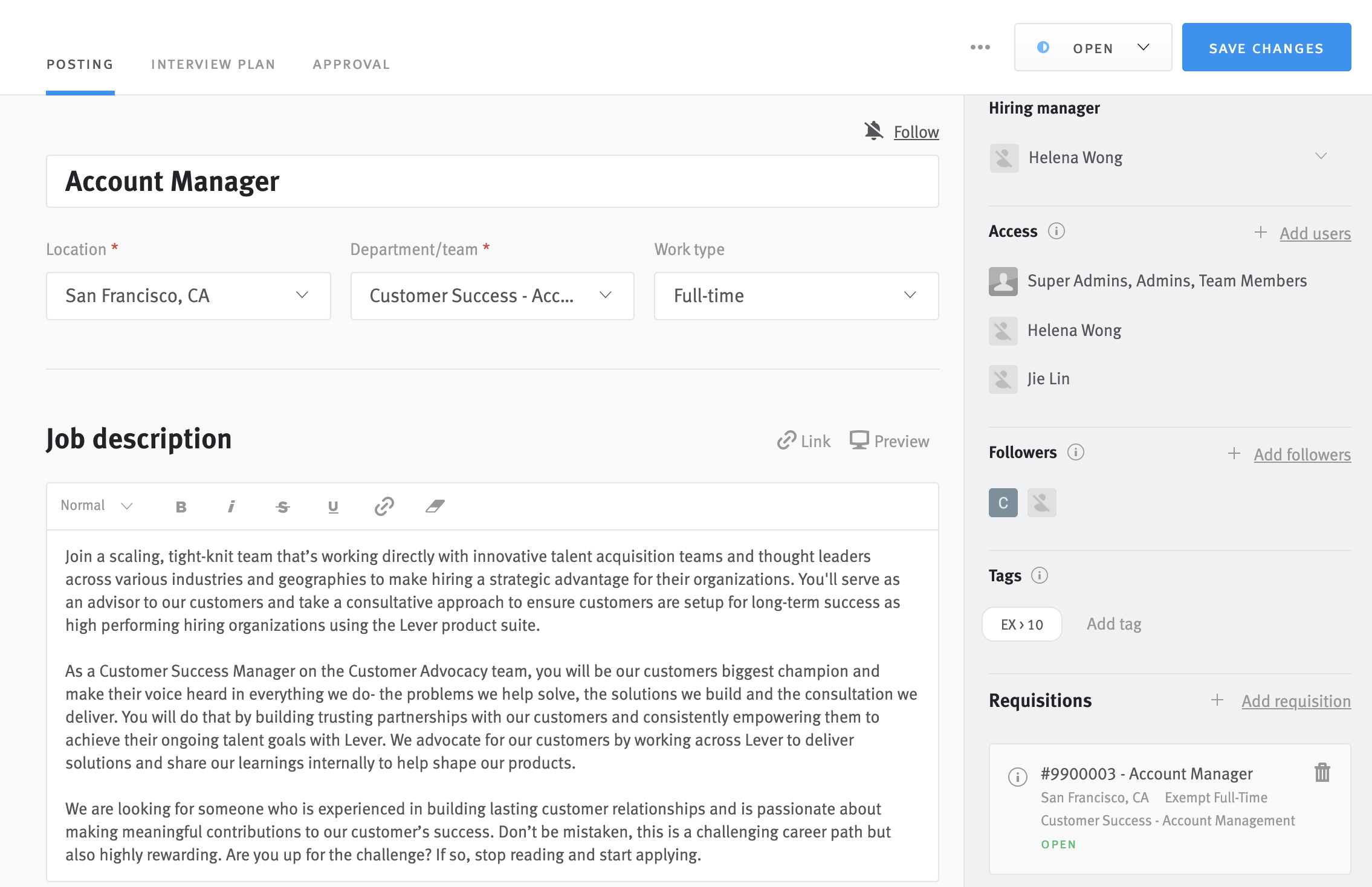Click the Add users link
This screenshot has width=1372, height=887.
[1315, 234]
